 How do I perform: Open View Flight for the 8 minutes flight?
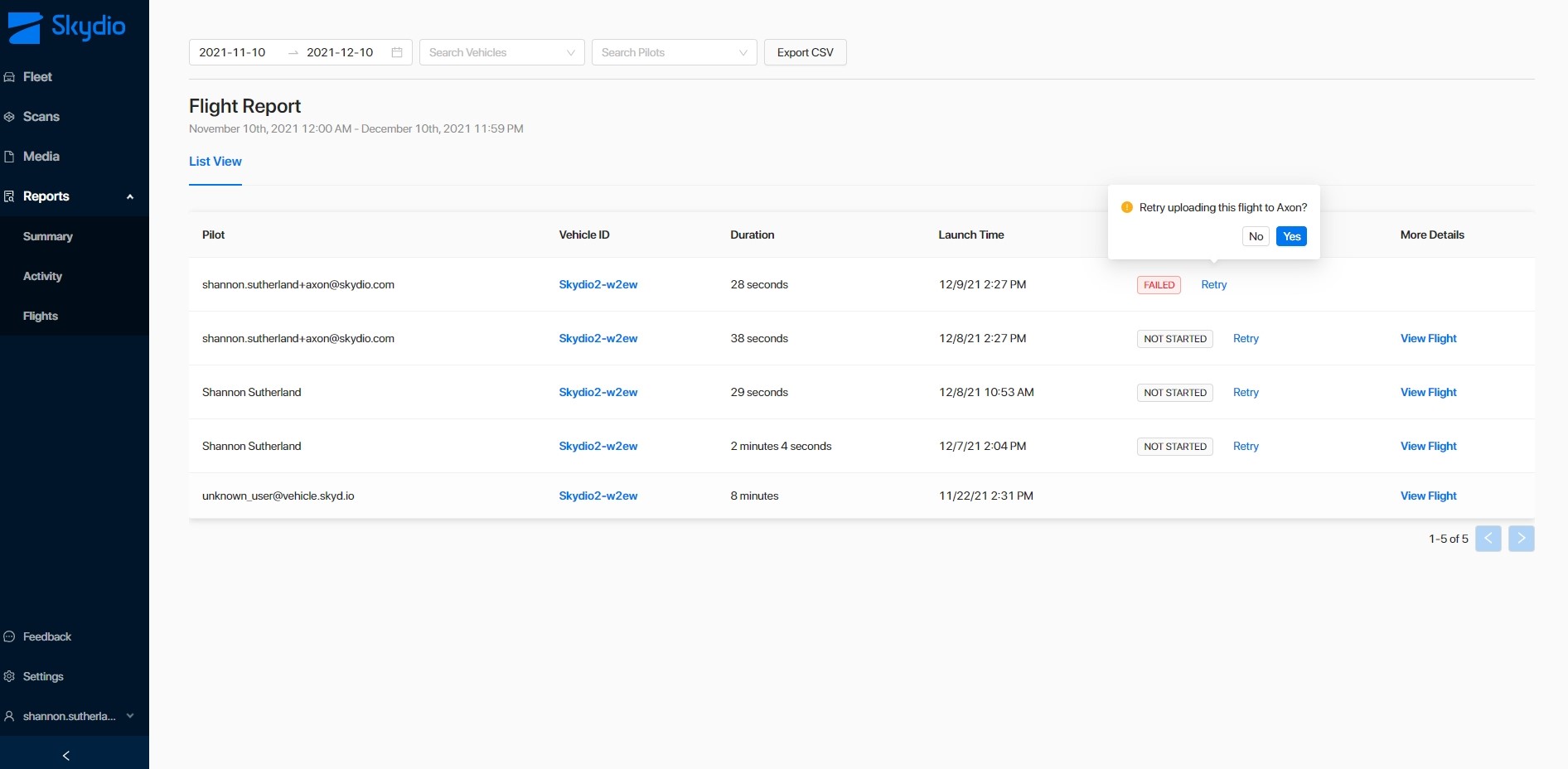coord(1428,496)
